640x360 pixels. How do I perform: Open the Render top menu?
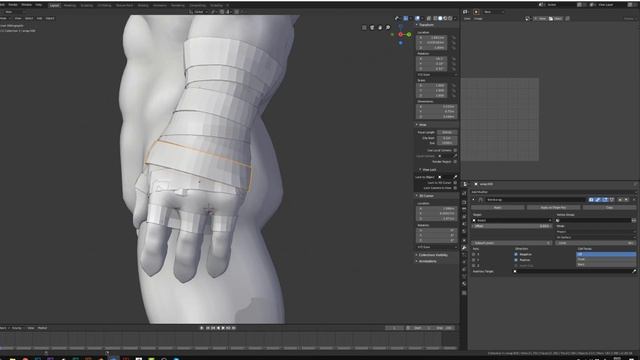point(13,5)
